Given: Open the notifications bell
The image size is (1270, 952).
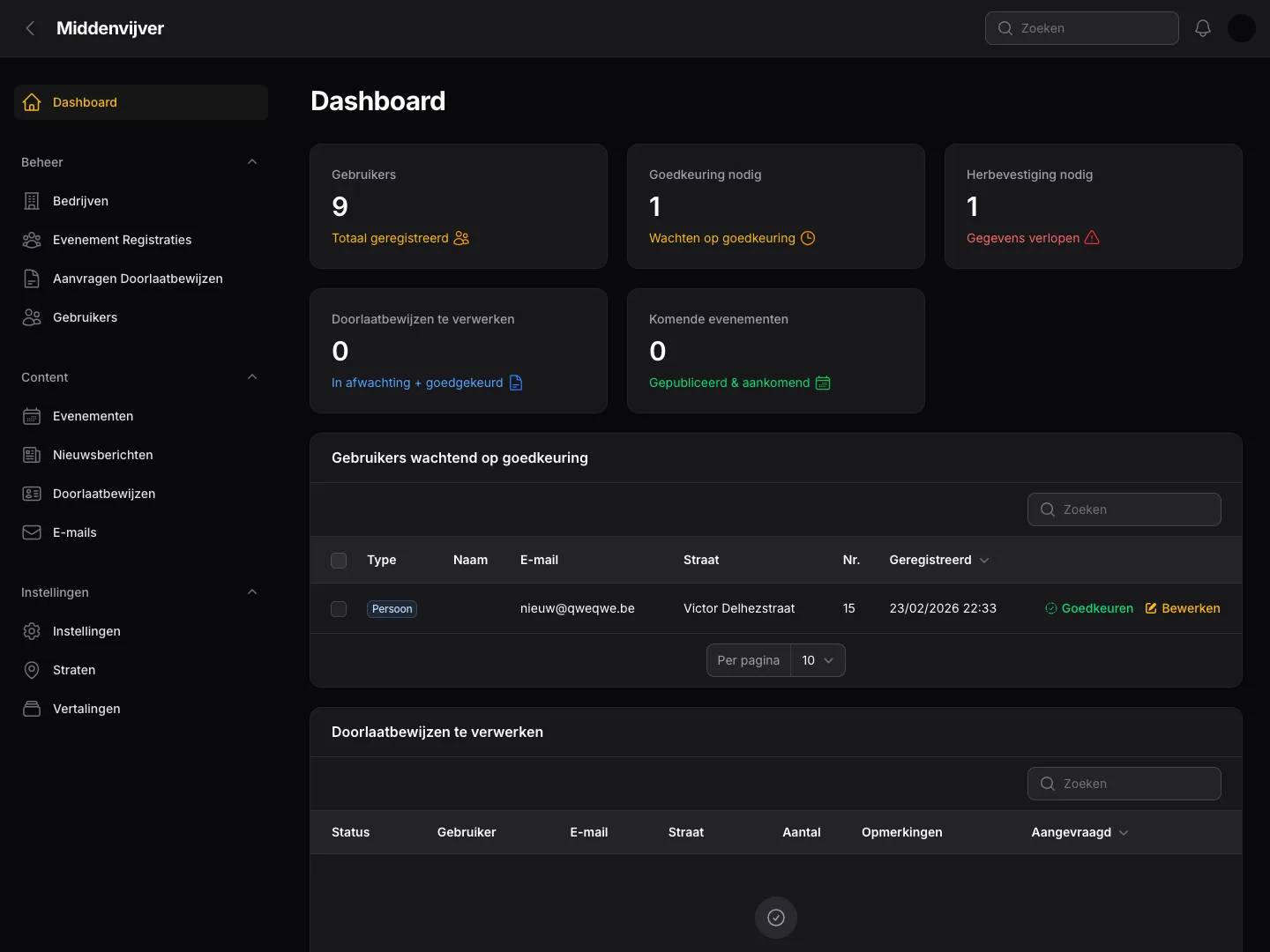Looking at the screenshot, I should (1203, 28).
